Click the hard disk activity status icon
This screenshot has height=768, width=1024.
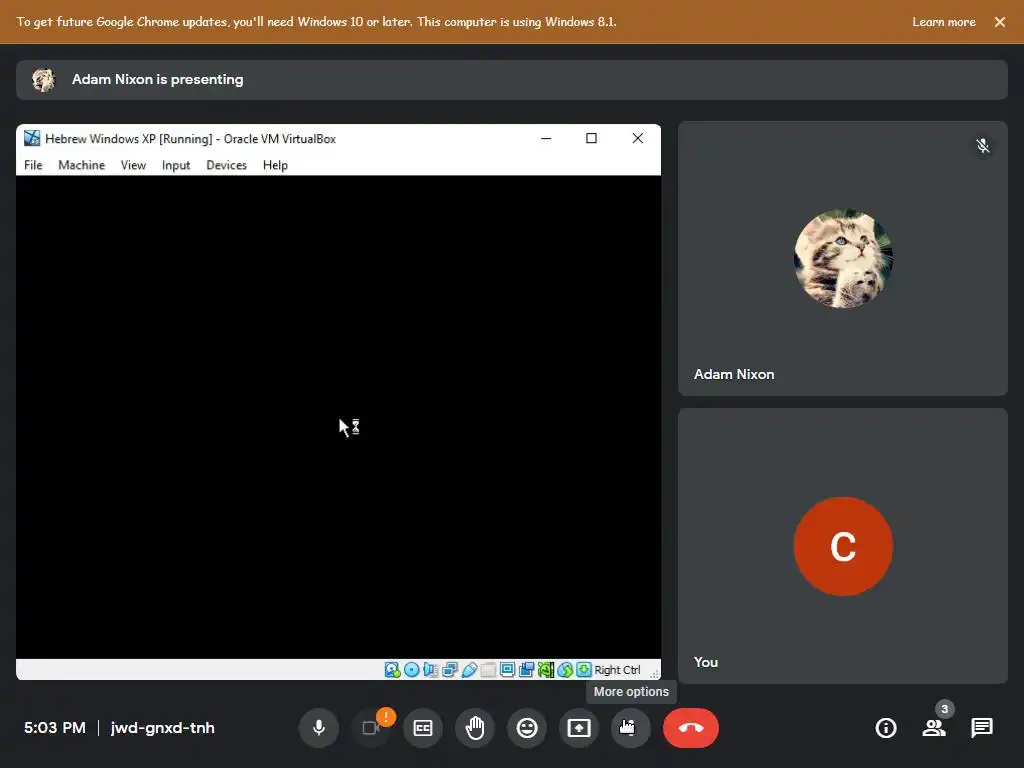[x=392, y=669]
